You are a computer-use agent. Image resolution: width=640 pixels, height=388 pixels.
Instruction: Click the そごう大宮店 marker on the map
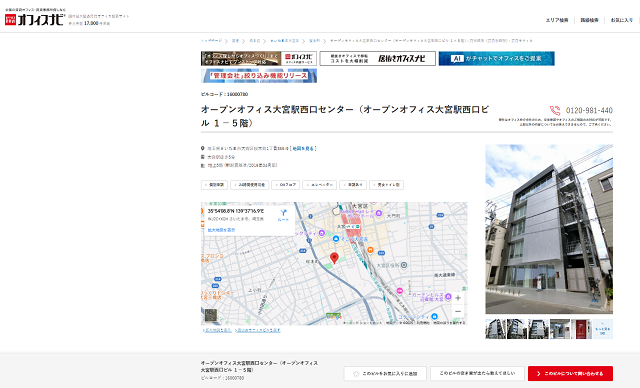tap(336, 239)
